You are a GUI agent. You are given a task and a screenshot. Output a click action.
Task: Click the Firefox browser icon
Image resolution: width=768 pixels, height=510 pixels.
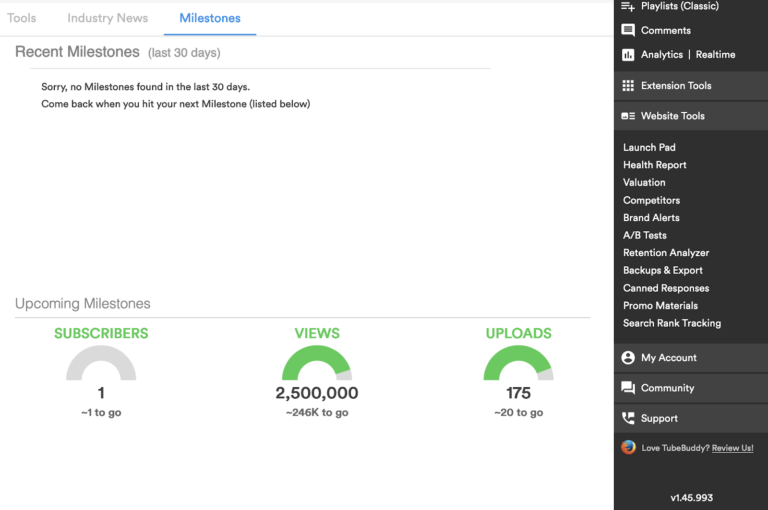(628, 447)
